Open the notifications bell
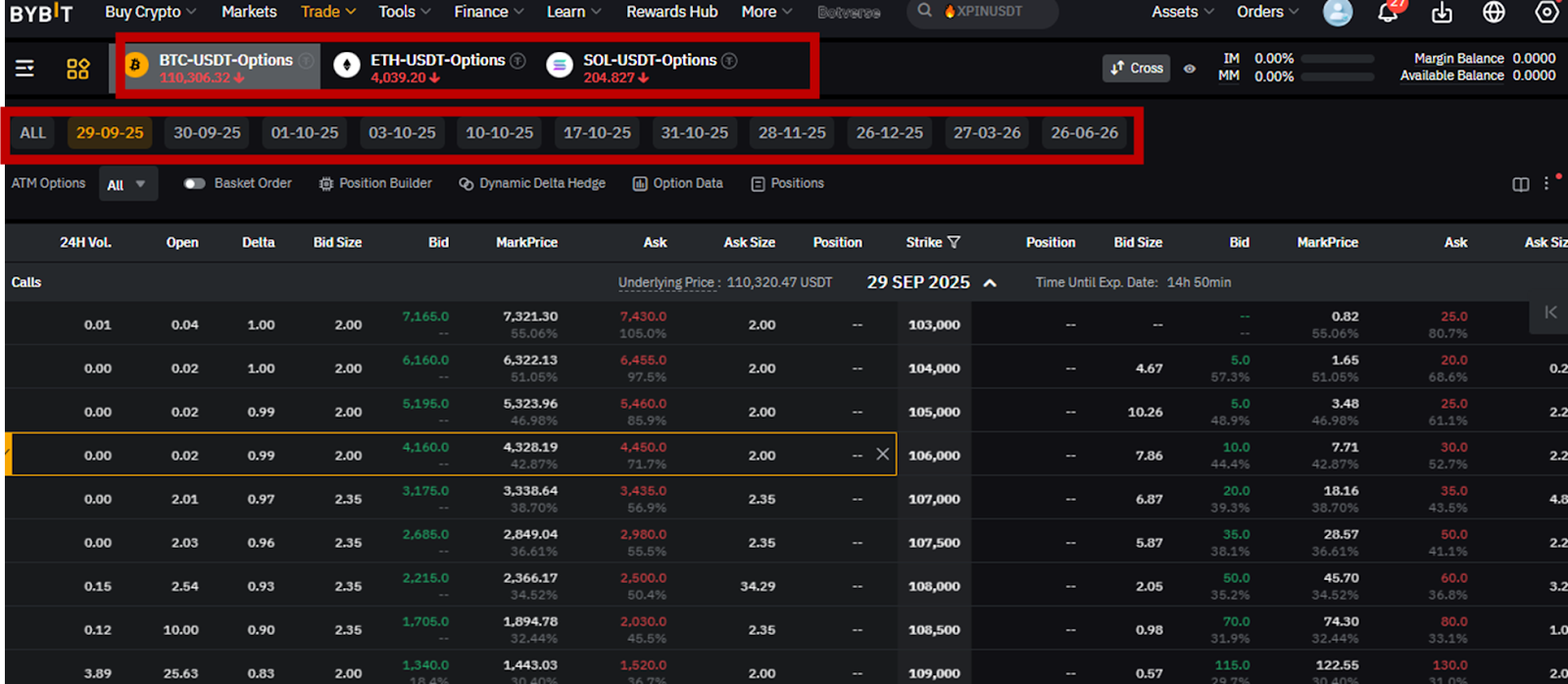 (x=1388, y=13)
